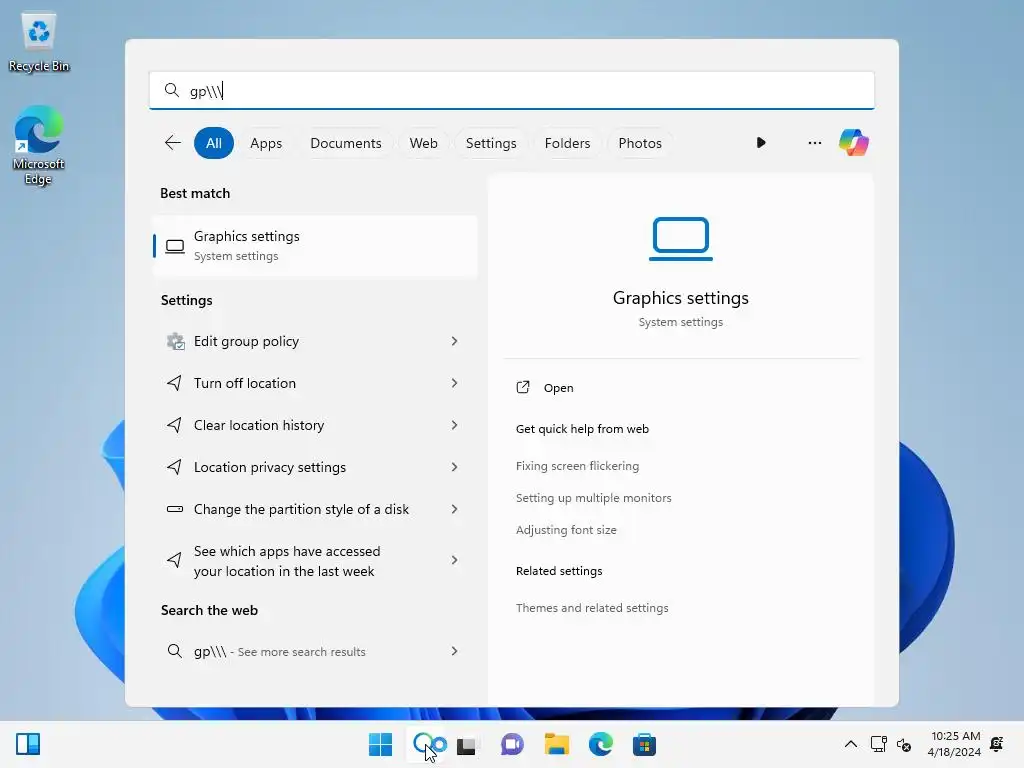Click the location icon beside Location privacy settings

click(174, 467)
